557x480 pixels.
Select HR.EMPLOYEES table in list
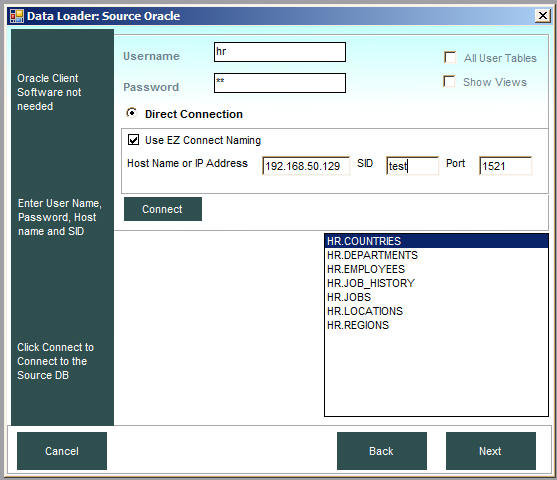[436, 269]
